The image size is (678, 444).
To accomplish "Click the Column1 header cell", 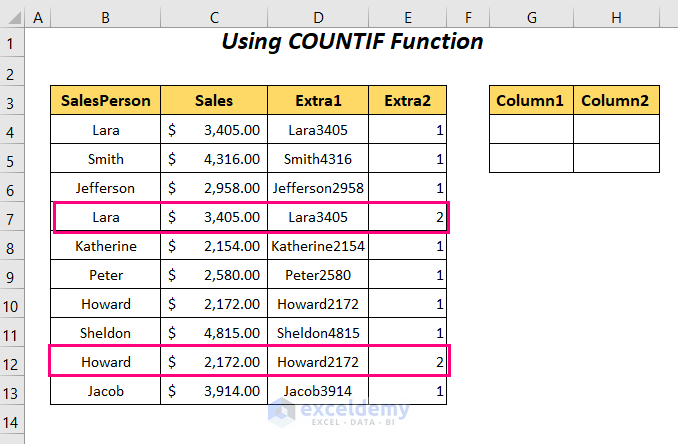I will 531,101.
